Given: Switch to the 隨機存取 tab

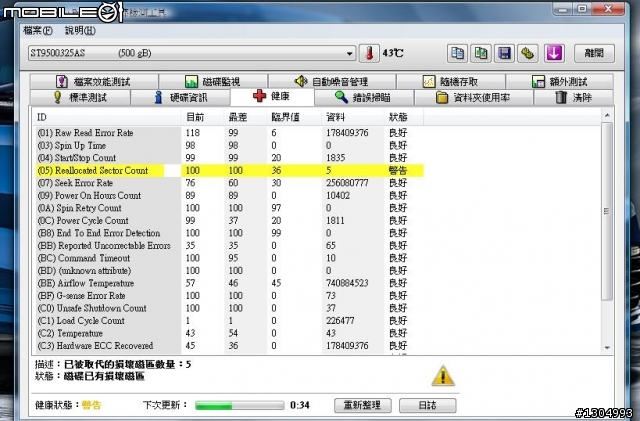Looking at the screenshot, I should 451,82.
